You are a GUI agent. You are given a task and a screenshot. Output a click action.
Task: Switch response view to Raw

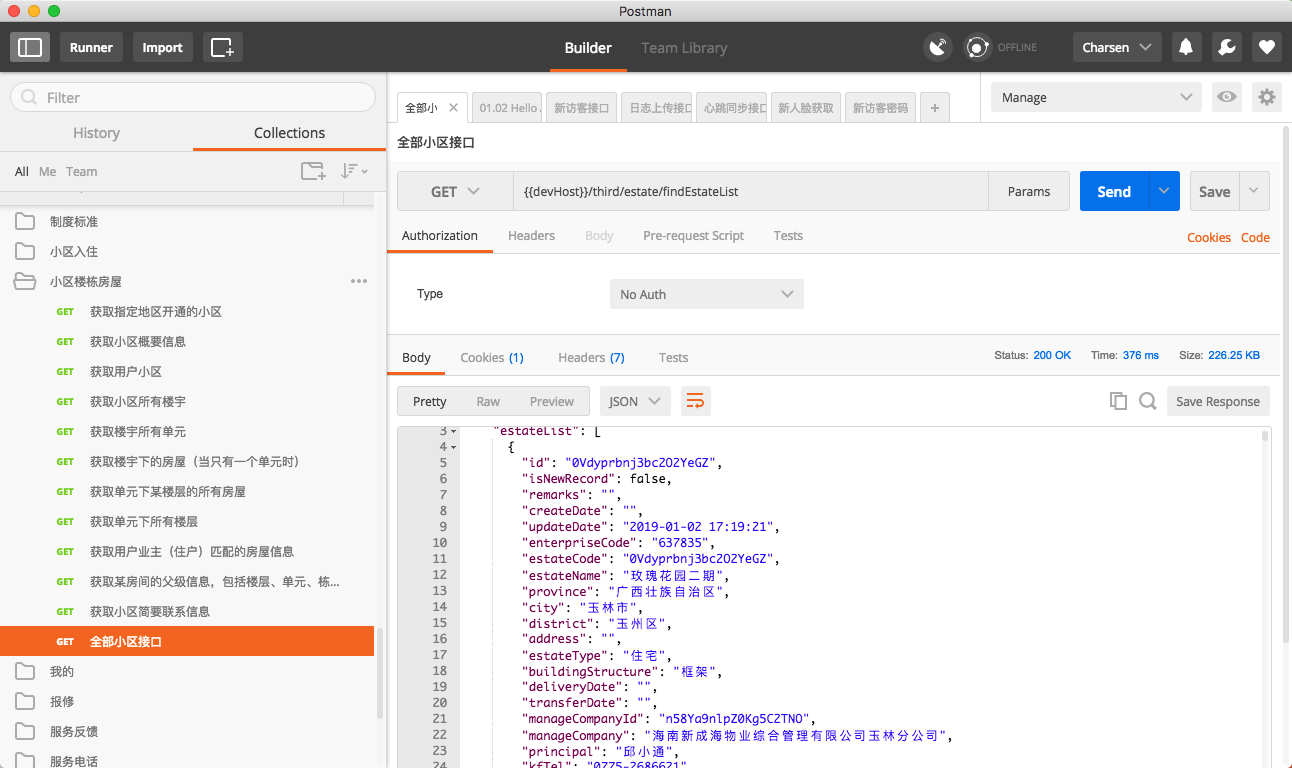488,401
